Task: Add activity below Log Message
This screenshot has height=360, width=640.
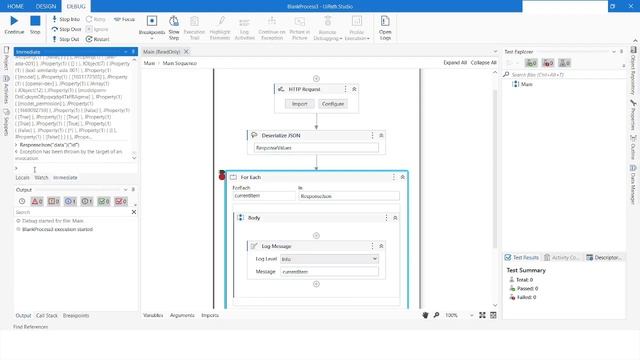Action: coord(316,284)
